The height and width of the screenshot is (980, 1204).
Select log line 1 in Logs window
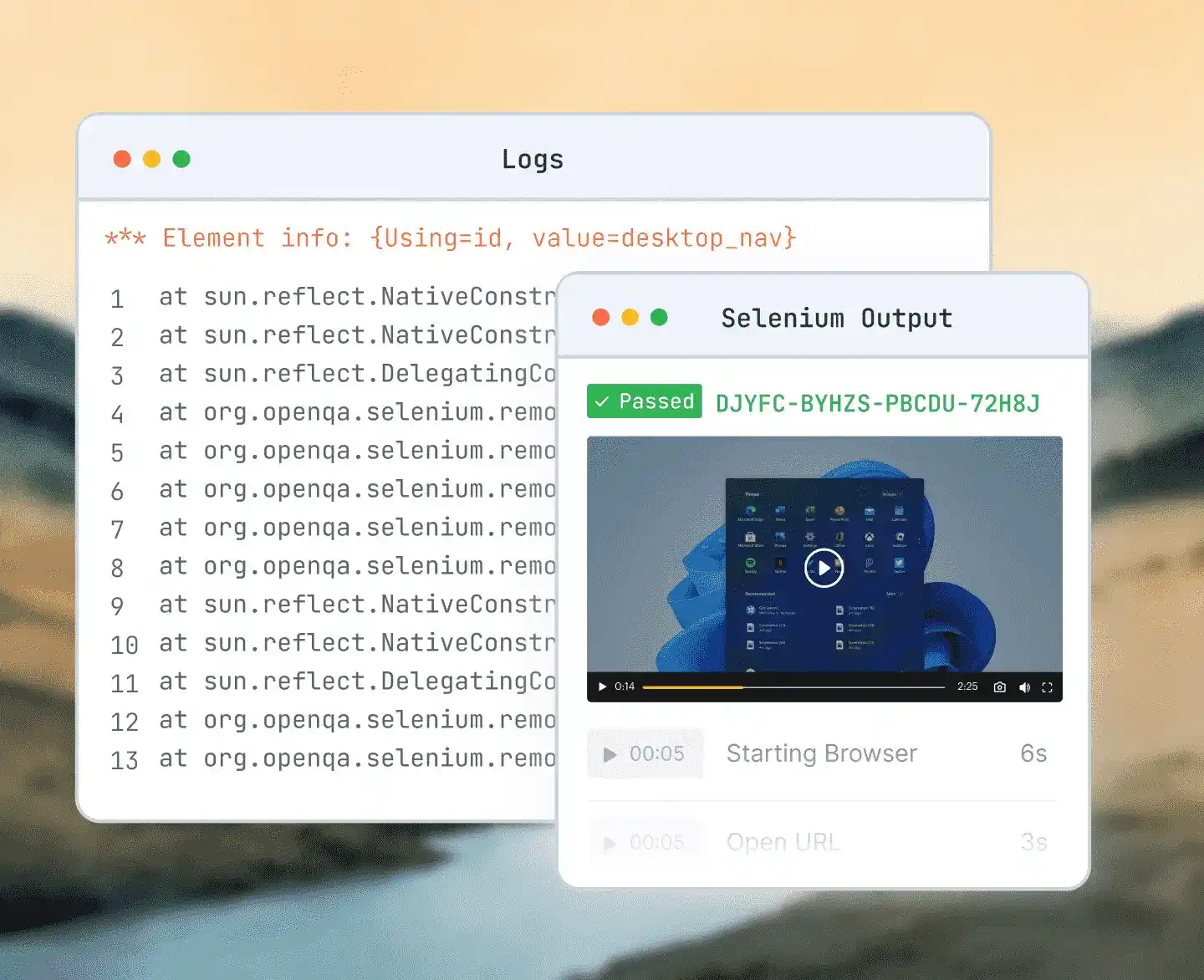coord(333,298)
